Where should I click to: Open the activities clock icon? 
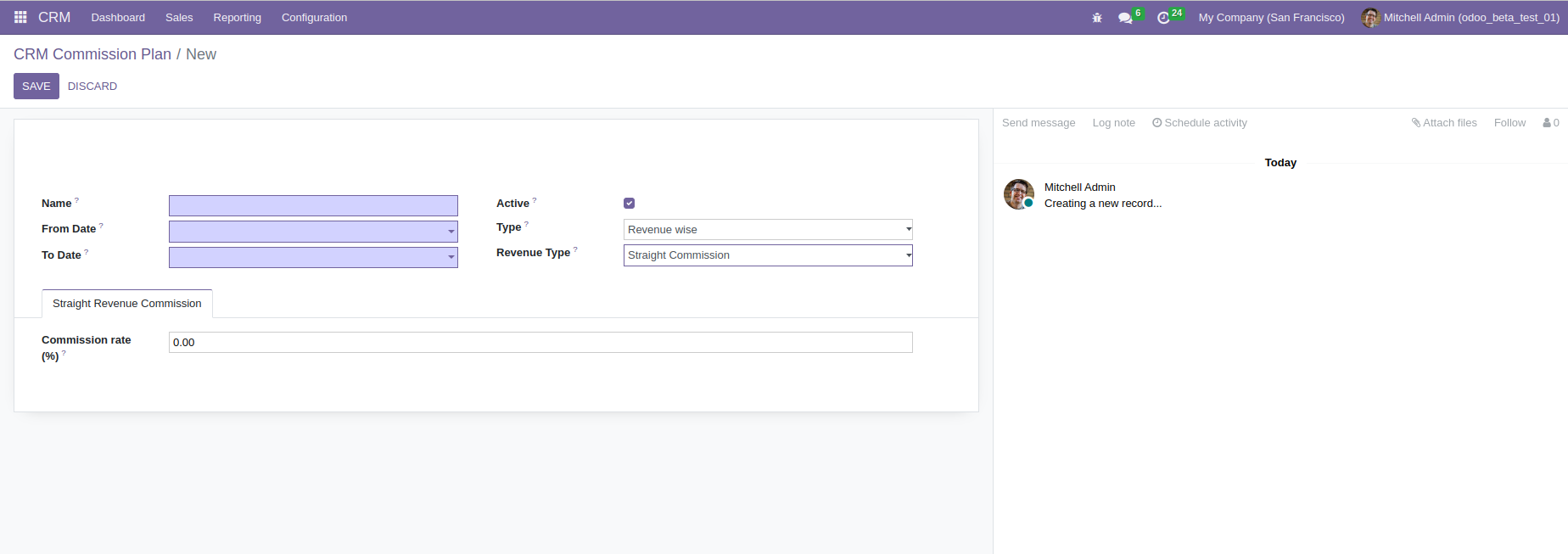tap(1163, 18)
